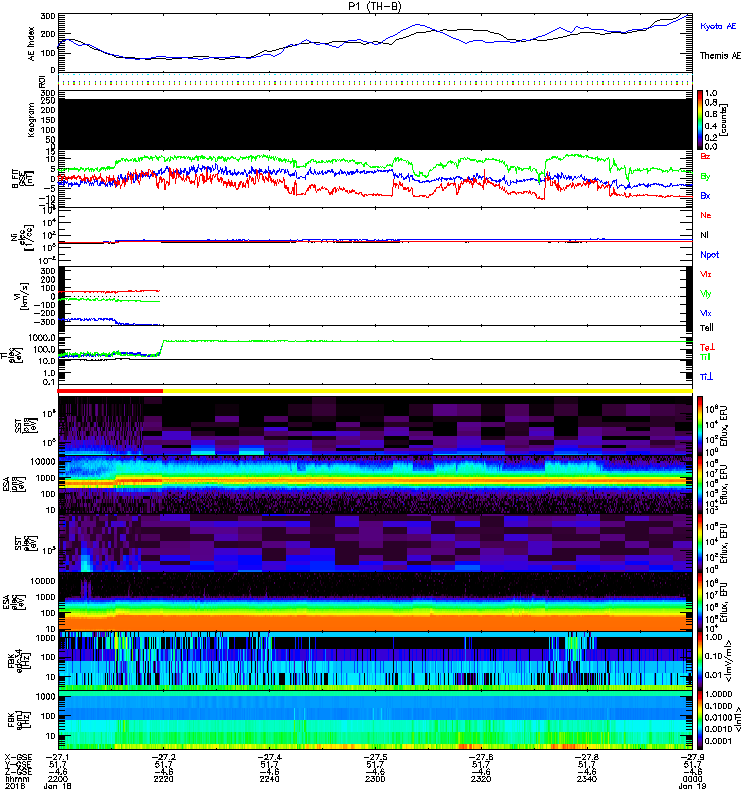Screen dimensions: 750x800
Task: Click the green By legend label
Action: 705,177
